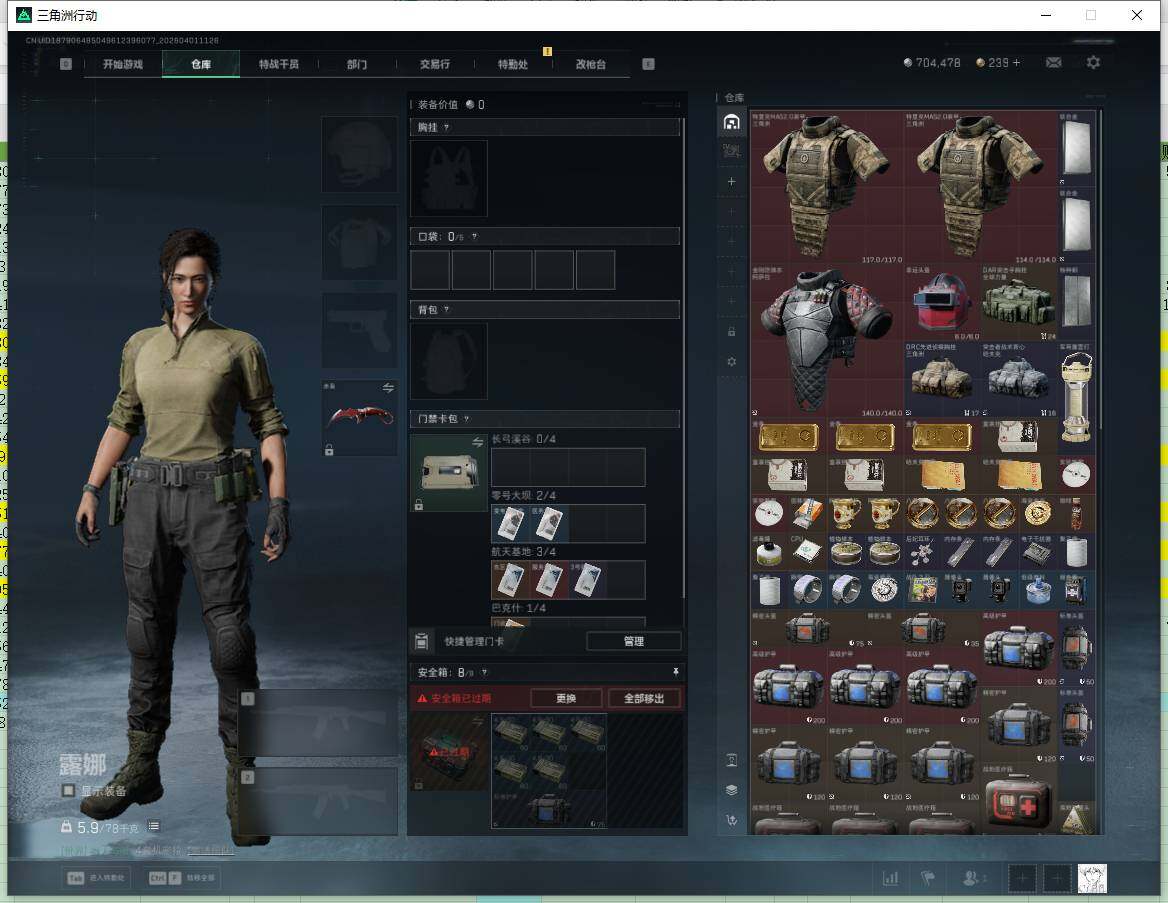
Task: Click the flag icon in bottom bar
Action: point(928,878)
